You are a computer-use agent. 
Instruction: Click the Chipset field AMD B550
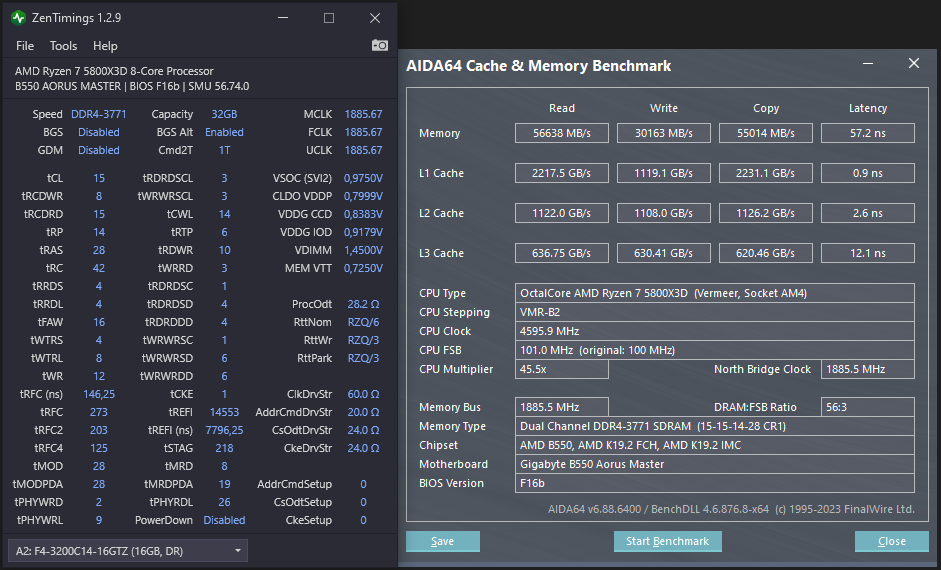tap(715, 445)
